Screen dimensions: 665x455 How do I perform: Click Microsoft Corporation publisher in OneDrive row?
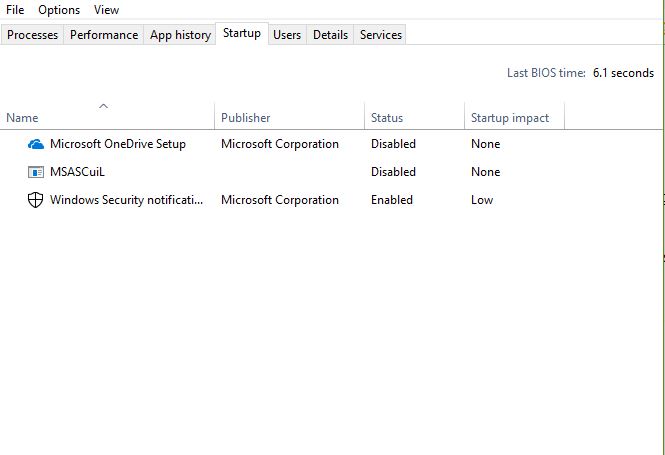tap(280, 144)
